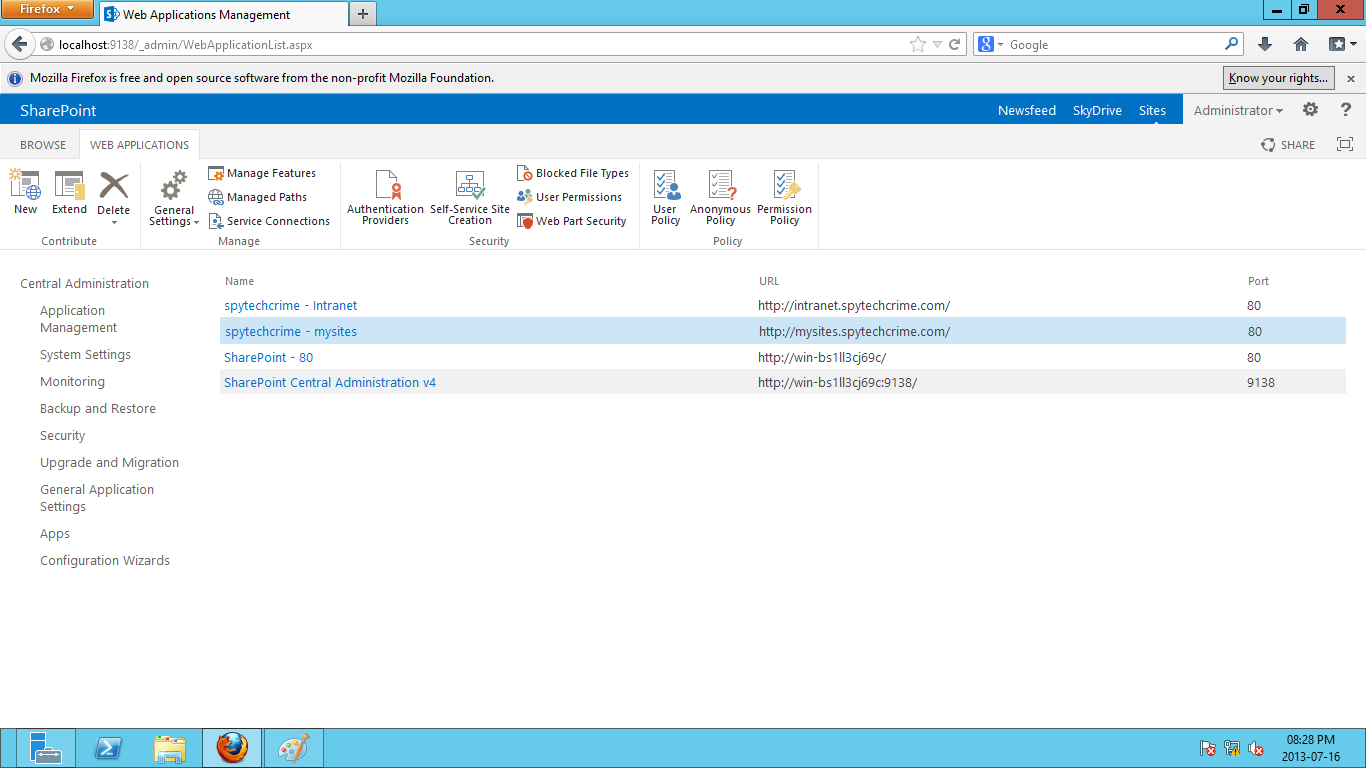This screenshot has height=768, width=1366.
Task: Select the WEB APPLICATIONS ribbon tab
Action: click(140, 145)
